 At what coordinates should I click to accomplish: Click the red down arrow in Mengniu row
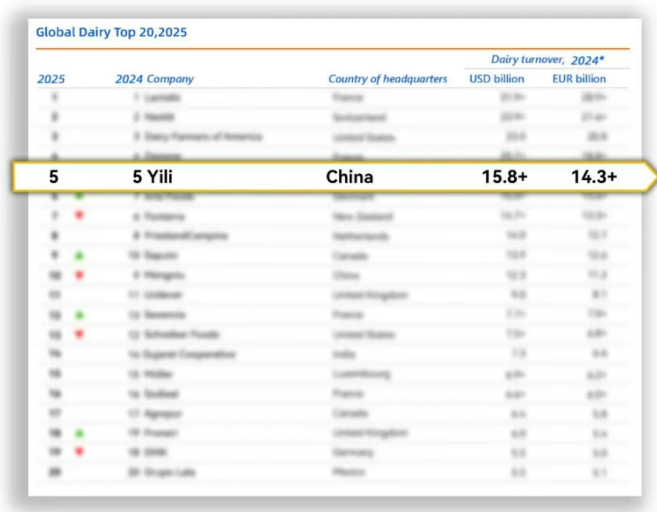tap(79, 275)
